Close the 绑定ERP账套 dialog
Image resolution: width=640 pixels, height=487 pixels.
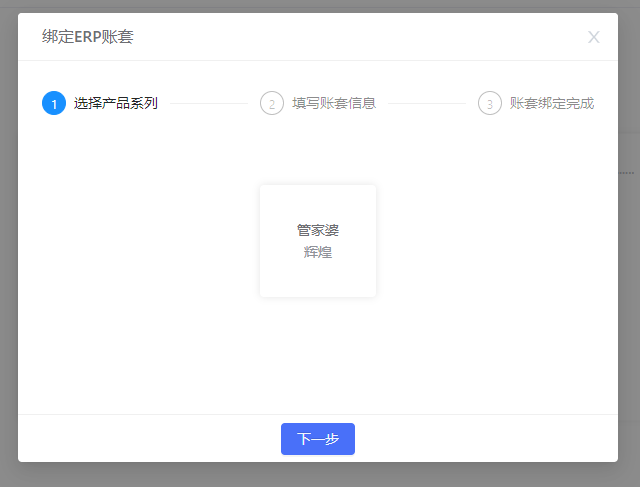click(x=593, y=37)
